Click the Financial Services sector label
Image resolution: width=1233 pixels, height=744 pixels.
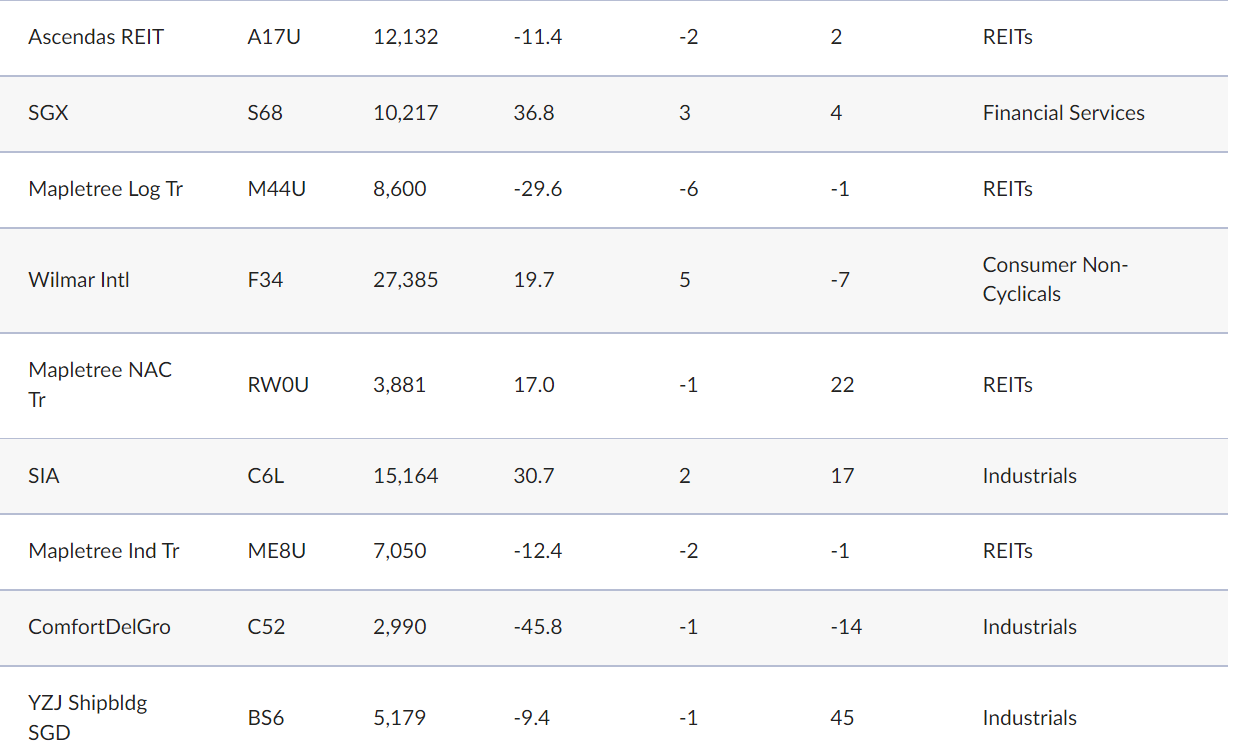pyautogui.click(x=1063, y=113)
